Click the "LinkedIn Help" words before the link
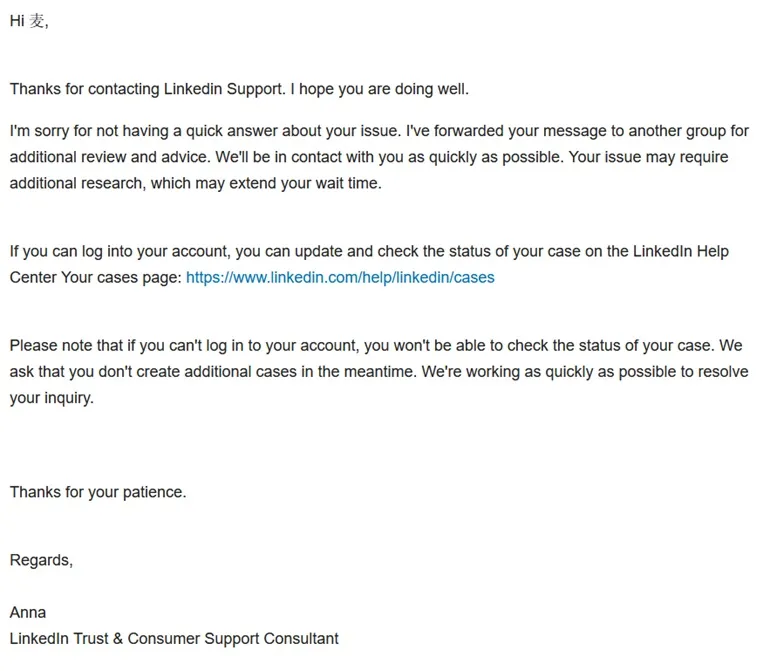Image resolution: width=770 pixels, height=671 pixels. click(681, 252)
